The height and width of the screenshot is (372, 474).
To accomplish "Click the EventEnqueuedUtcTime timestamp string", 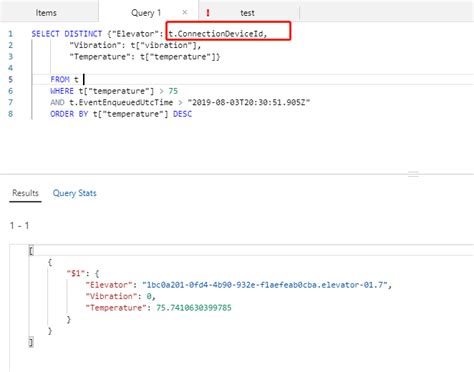I will (x=249, y=102).
